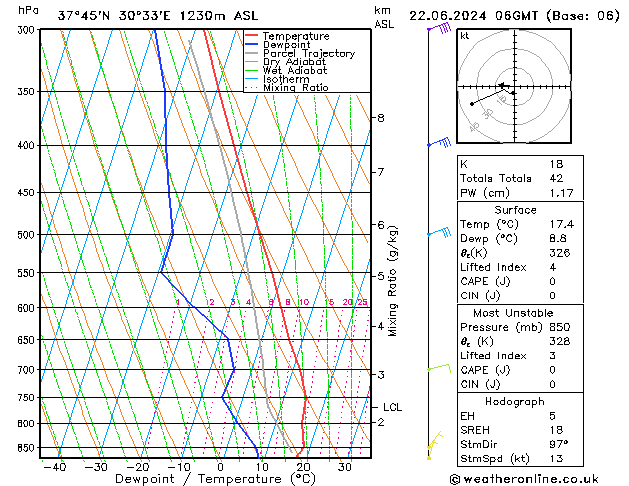Click the purple wind barb at 300 hPa
The width and height of the screenshot is (629, 486).
coord(437,30)
